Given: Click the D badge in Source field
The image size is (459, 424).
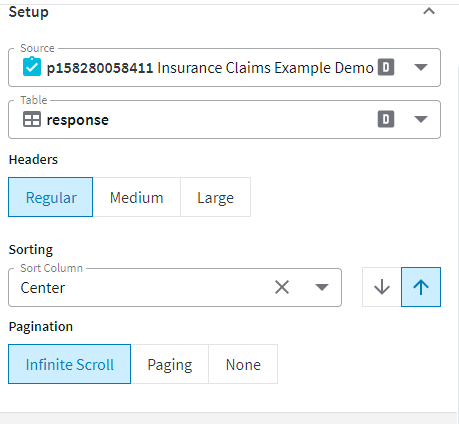Looking at the screenshot, I should (386, 67).
